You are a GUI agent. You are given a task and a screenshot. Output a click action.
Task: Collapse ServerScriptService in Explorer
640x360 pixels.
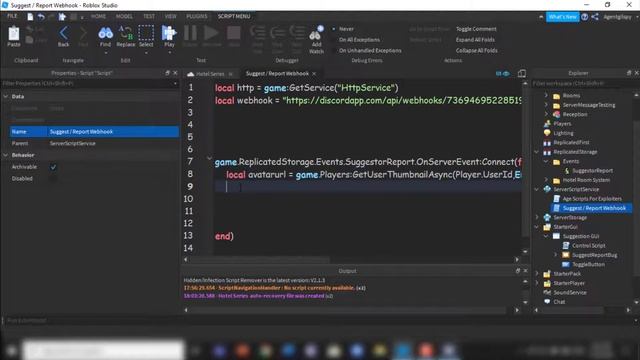point(537,189)
